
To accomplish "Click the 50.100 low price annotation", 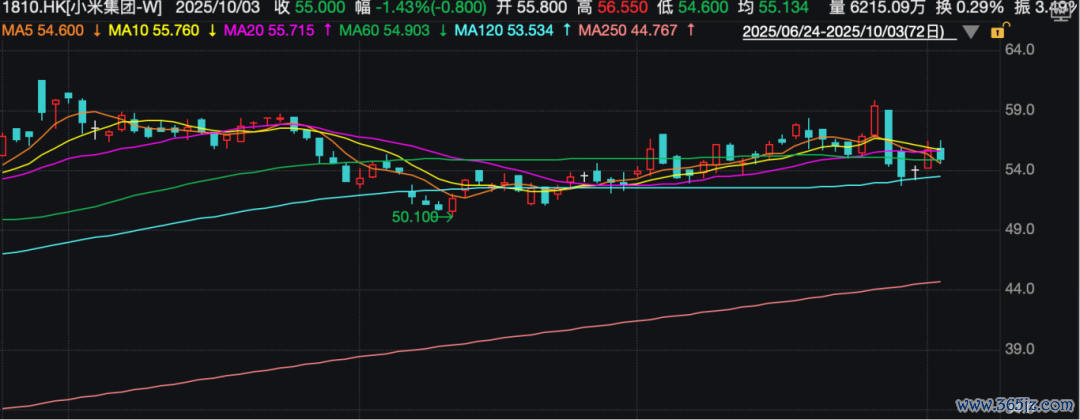I will click(x=416, y=216).
